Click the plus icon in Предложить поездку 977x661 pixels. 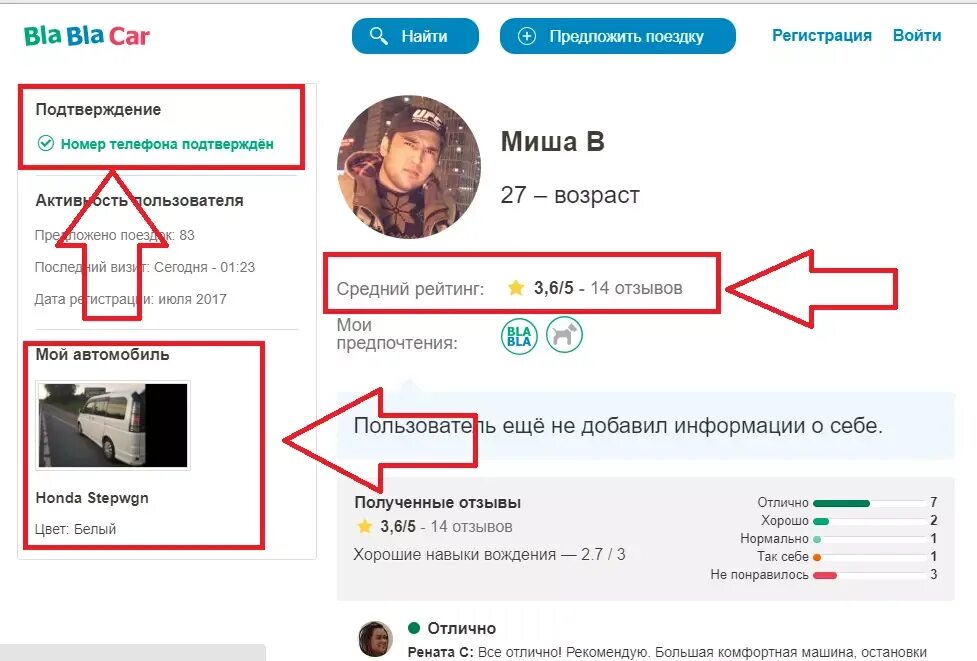[x=527, y=36]
